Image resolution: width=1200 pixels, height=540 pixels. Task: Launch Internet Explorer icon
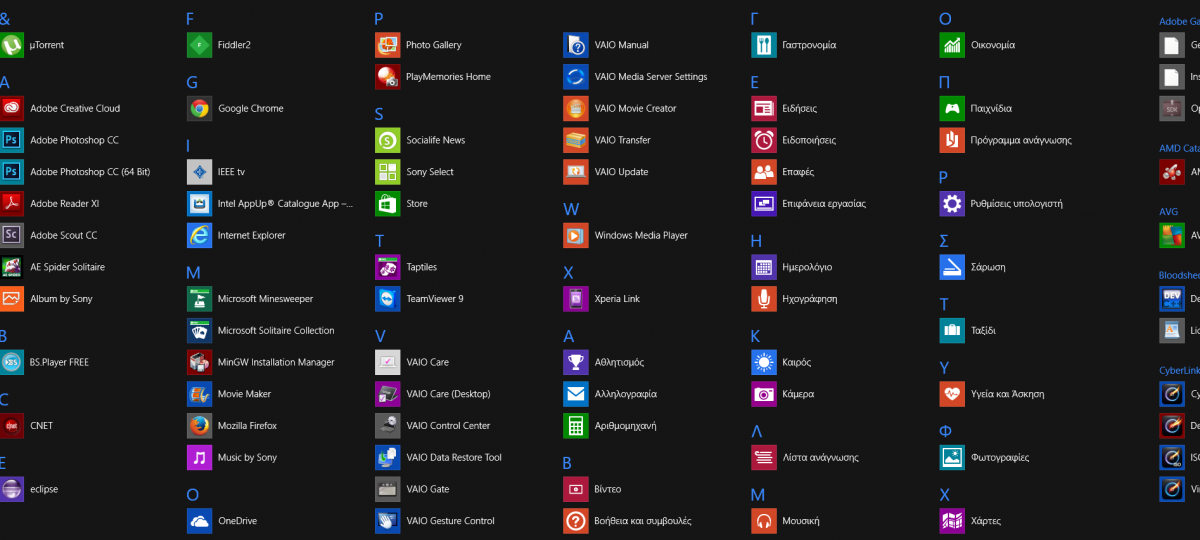(x=200, y=235)
